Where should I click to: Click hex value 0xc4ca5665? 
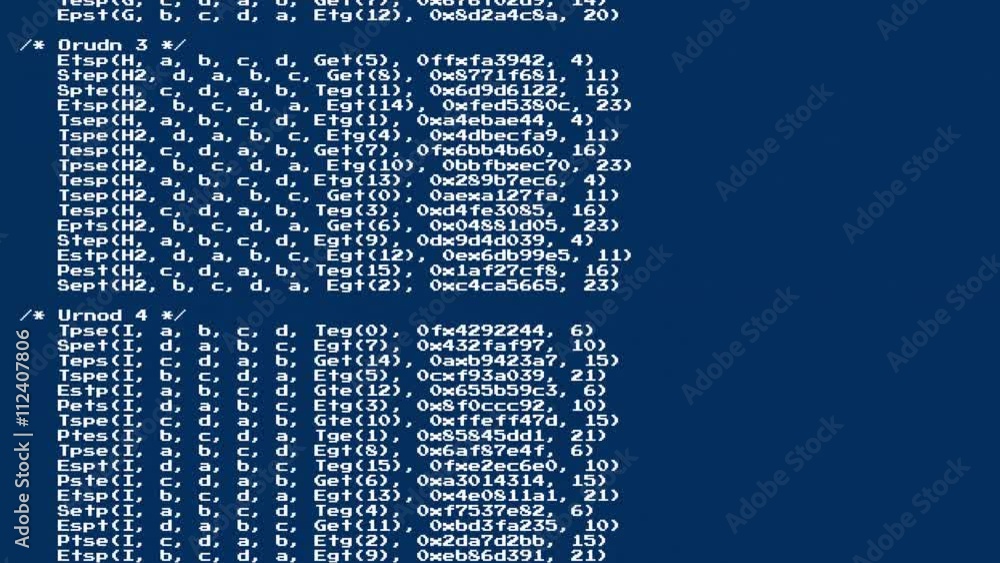[x=497, y=286]
